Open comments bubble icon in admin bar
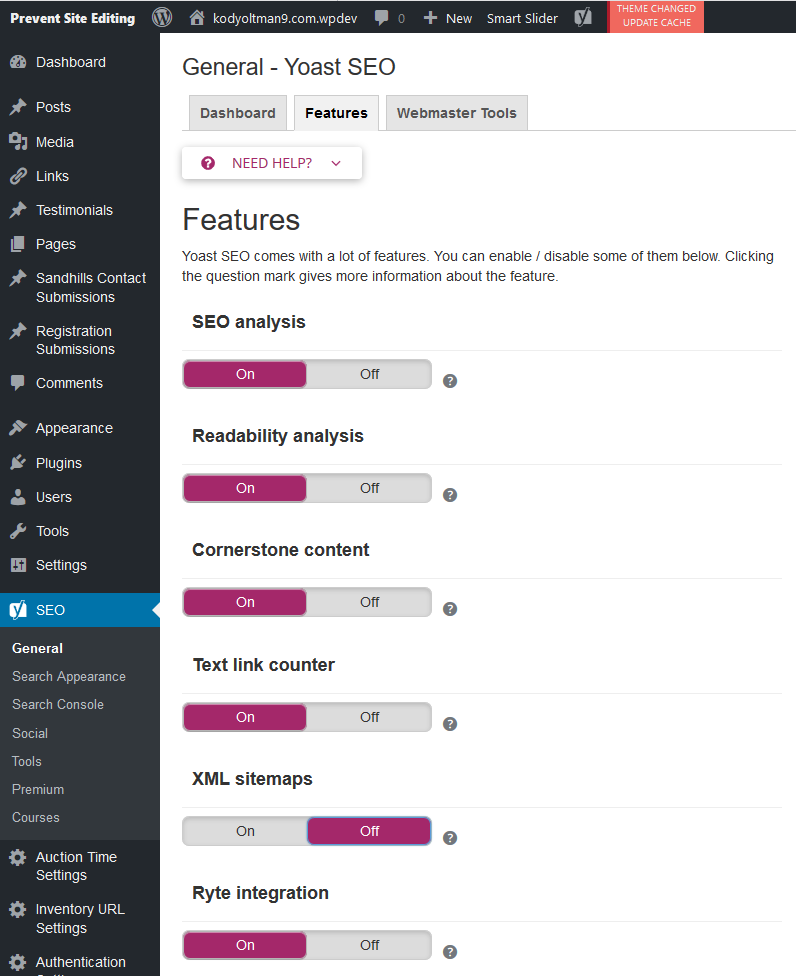The image size is (796, 976). click(x=382, y=18)
